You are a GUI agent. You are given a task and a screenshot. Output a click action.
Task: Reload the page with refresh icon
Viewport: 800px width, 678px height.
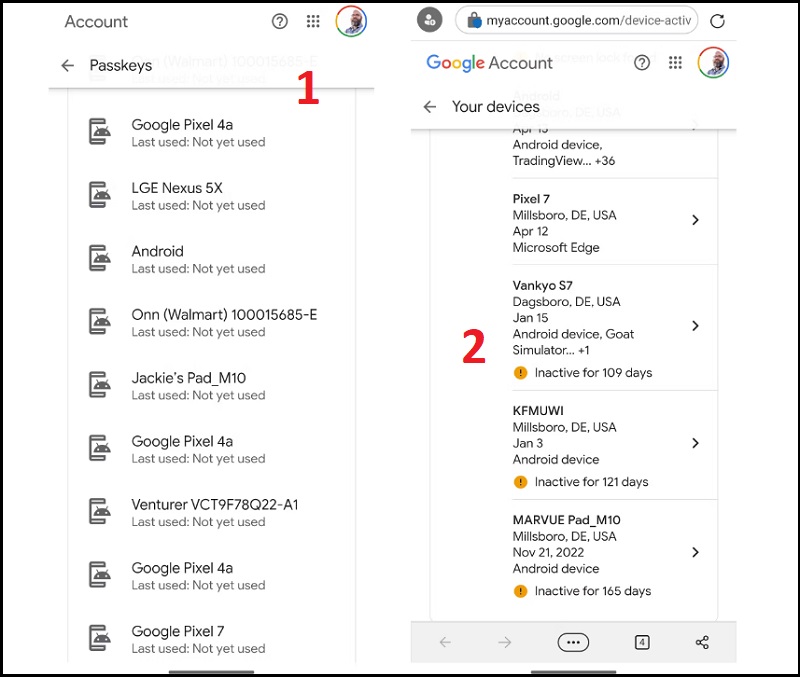[x=717, y=20]
